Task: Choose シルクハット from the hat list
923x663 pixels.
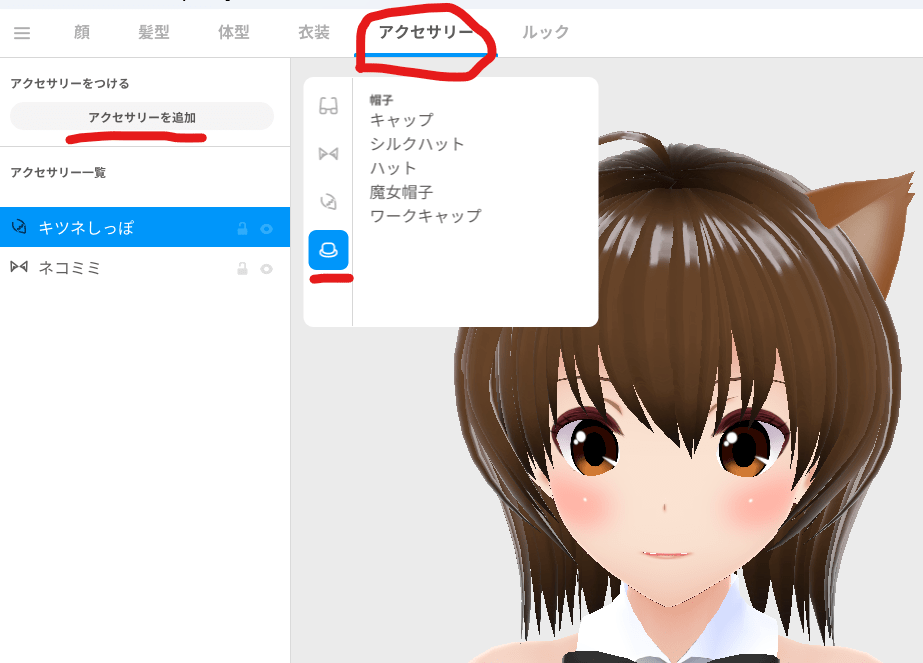Action: pyautogui.click(x=417, y=144)
